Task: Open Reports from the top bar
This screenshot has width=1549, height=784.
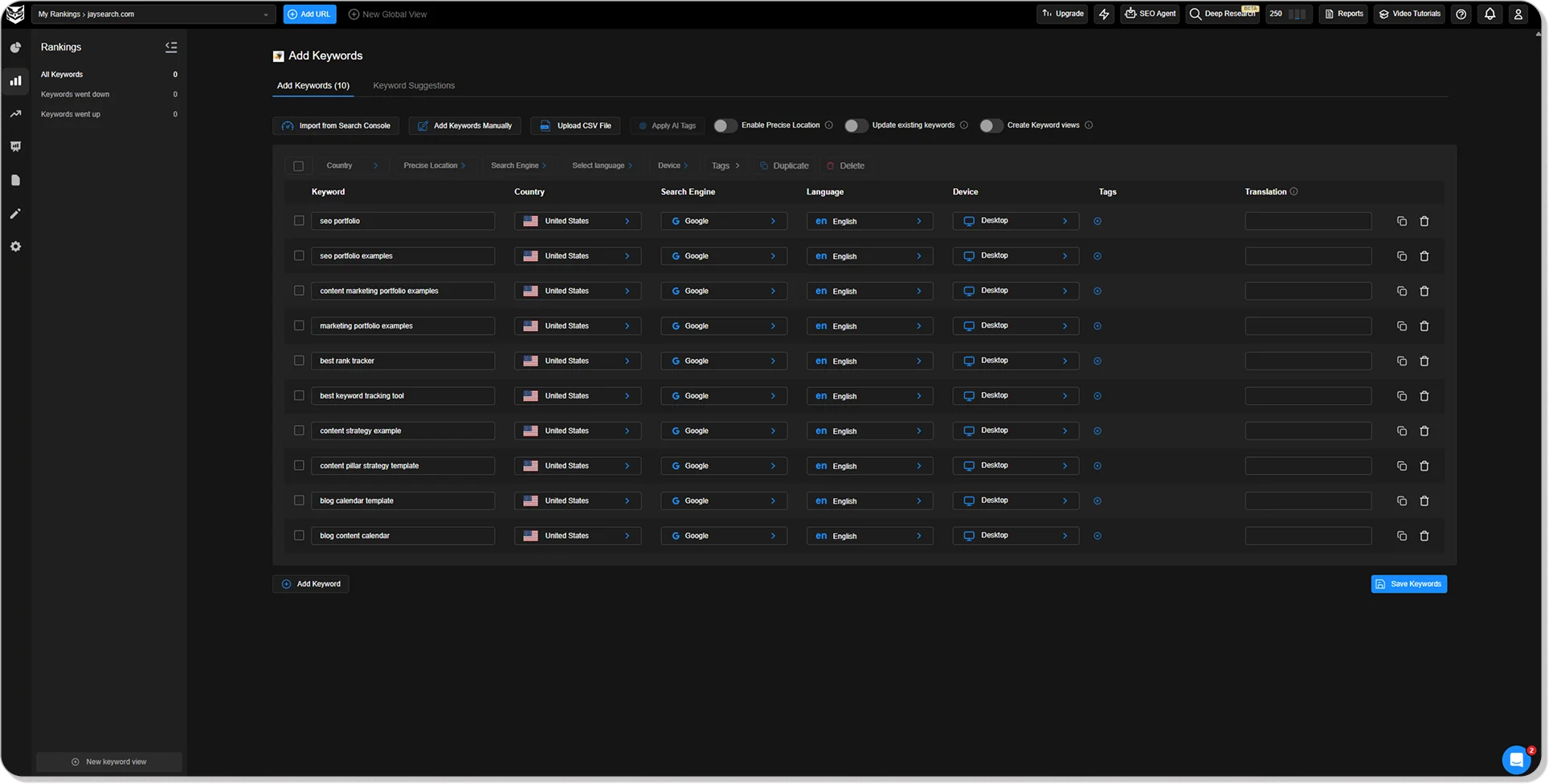Action: pyautogui.click(x=1344, y=14)
